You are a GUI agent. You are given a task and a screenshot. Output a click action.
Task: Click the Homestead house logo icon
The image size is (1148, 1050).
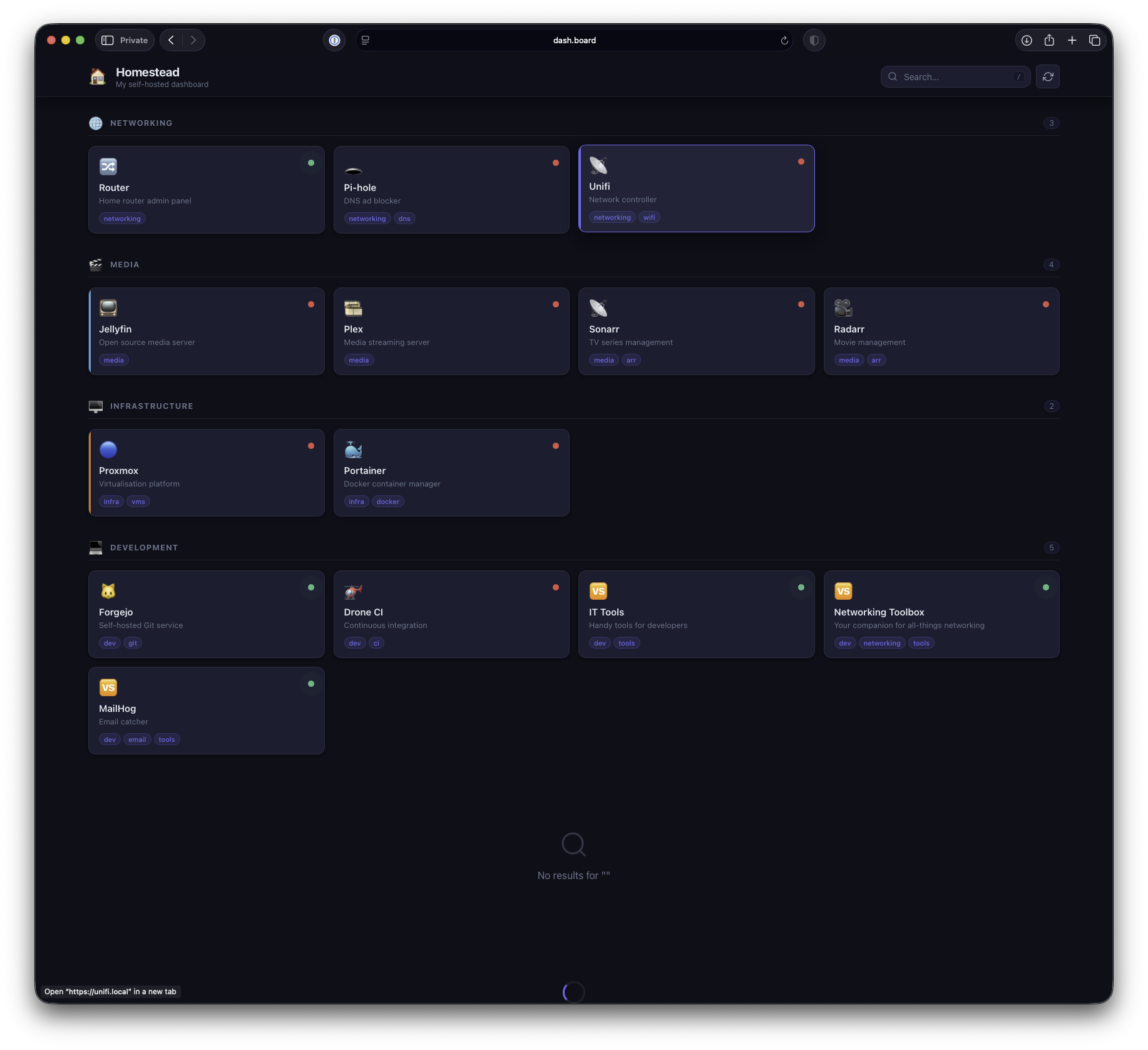pyautogui.click(x=98, y=76)
